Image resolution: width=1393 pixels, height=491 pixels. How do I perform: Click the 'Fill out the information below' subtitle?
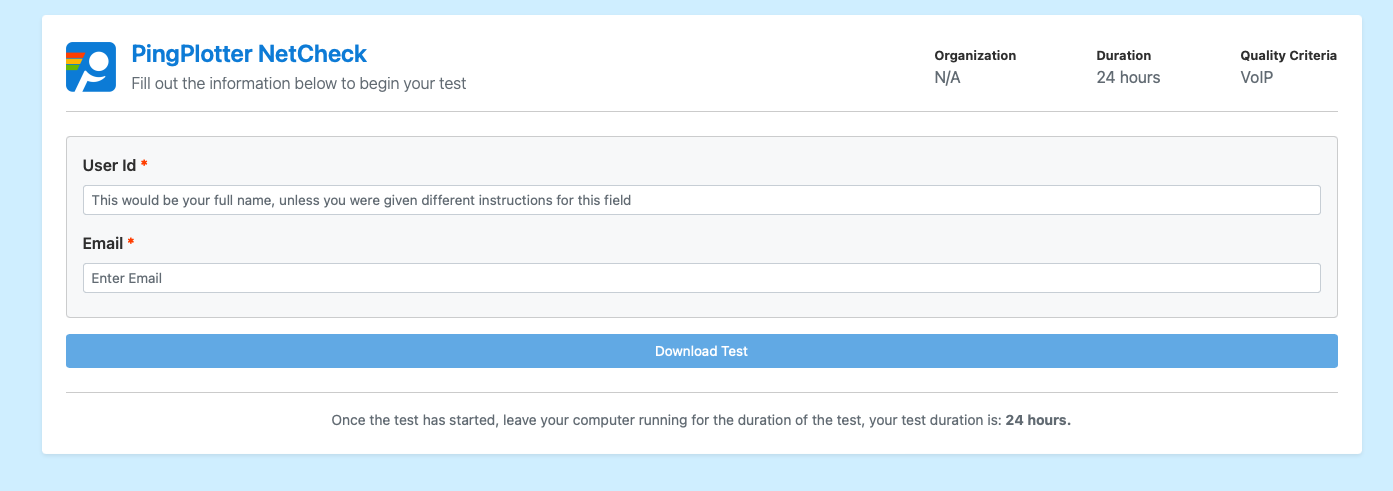point(299,84)
